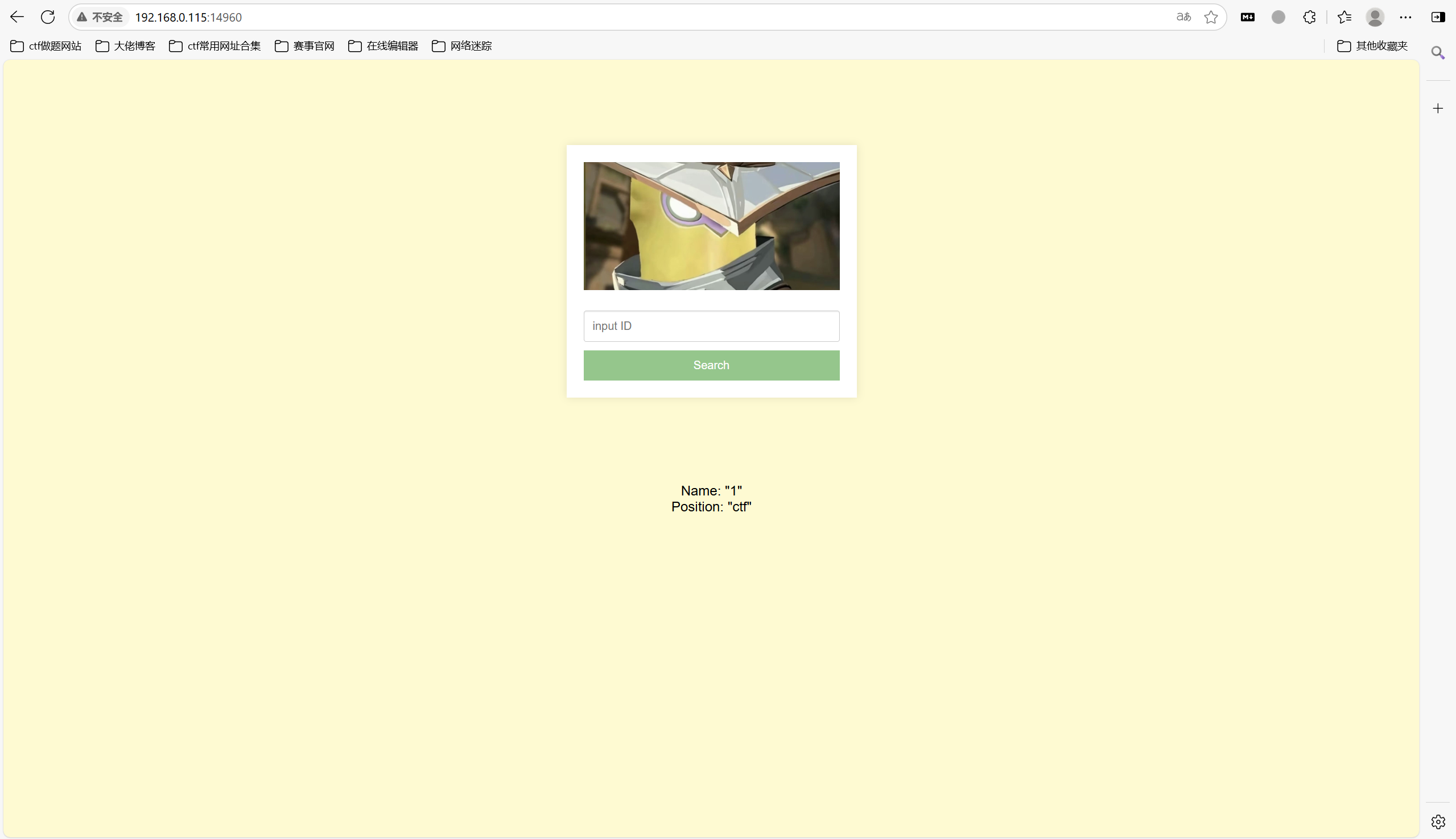The image size is (1456, 839).
Task: Open the 网络迷踪 bookmark folder
Action: tap(461, 46)
